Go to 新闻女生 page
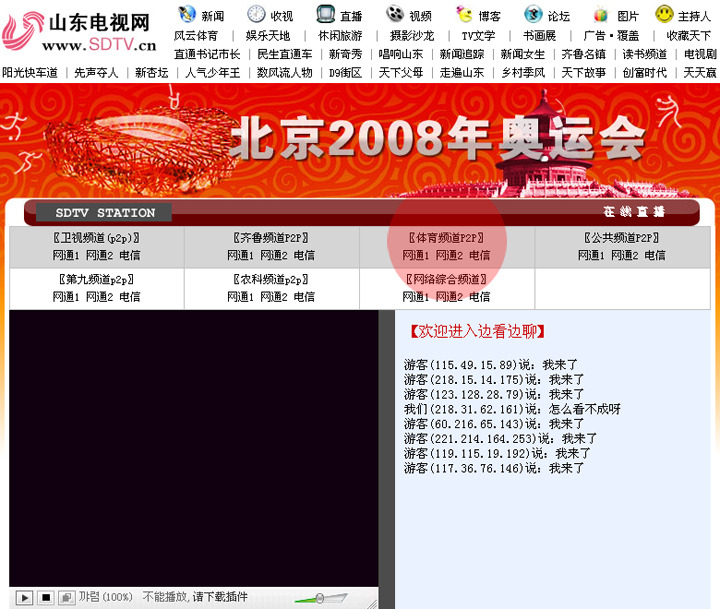 coord(523,54)
